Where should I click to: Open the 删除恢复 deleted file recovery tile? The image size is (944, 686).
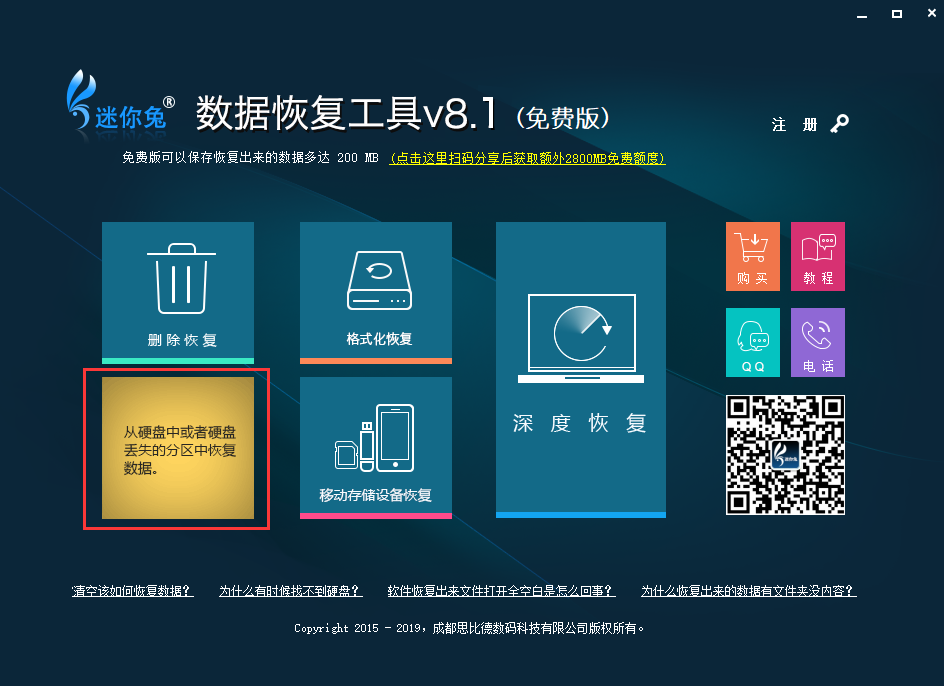(178, 293)
